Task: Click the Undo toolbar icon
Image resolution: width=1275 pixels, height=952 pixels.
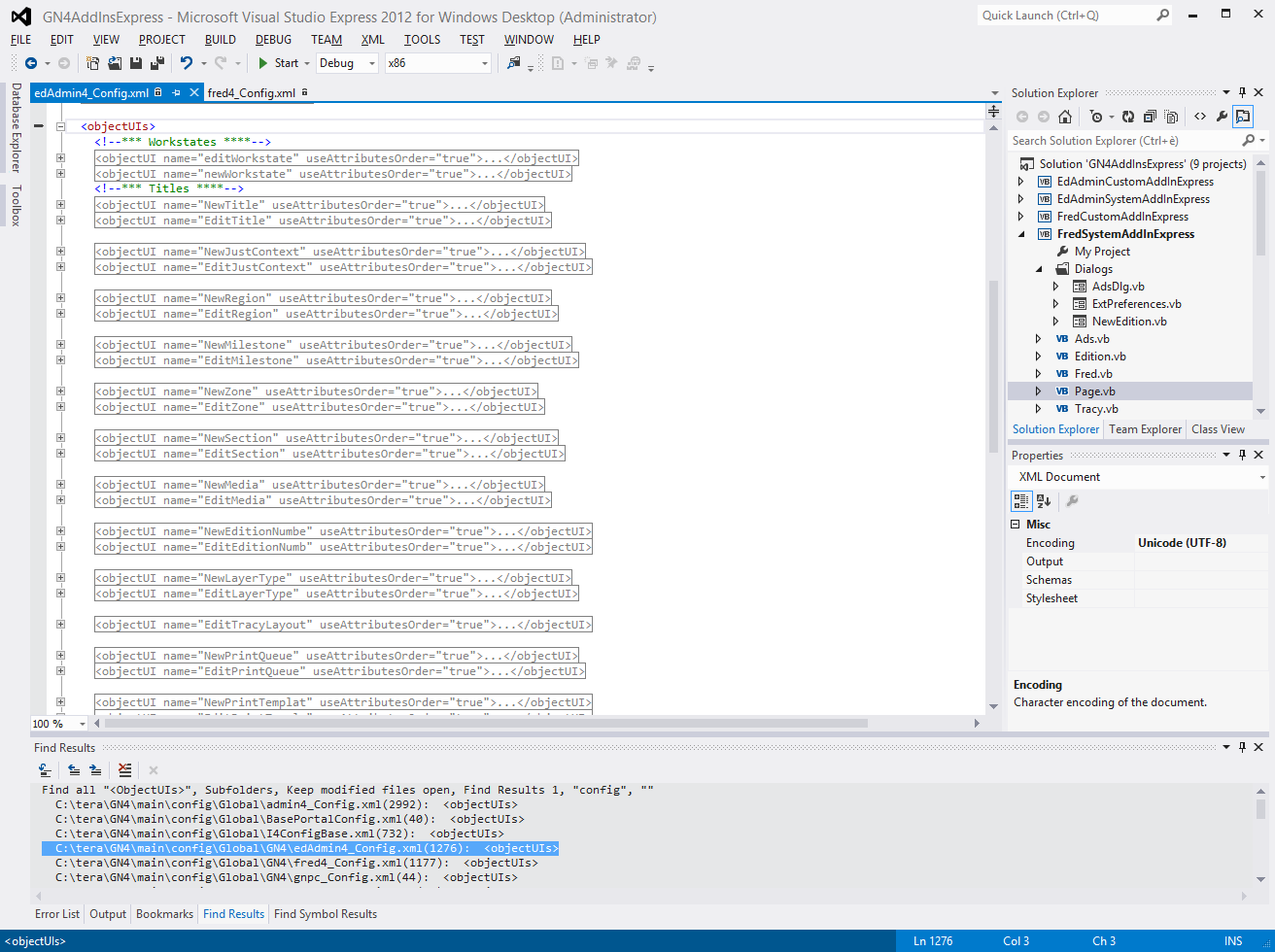Action: click(x=187, y=63)
